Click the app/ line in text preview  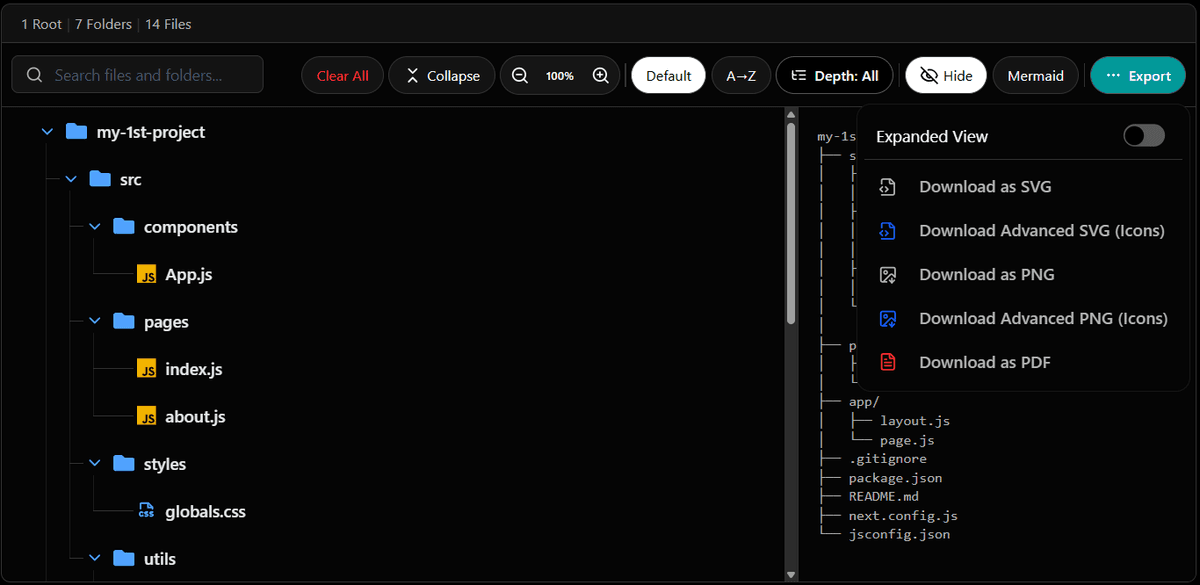(864, 402)
